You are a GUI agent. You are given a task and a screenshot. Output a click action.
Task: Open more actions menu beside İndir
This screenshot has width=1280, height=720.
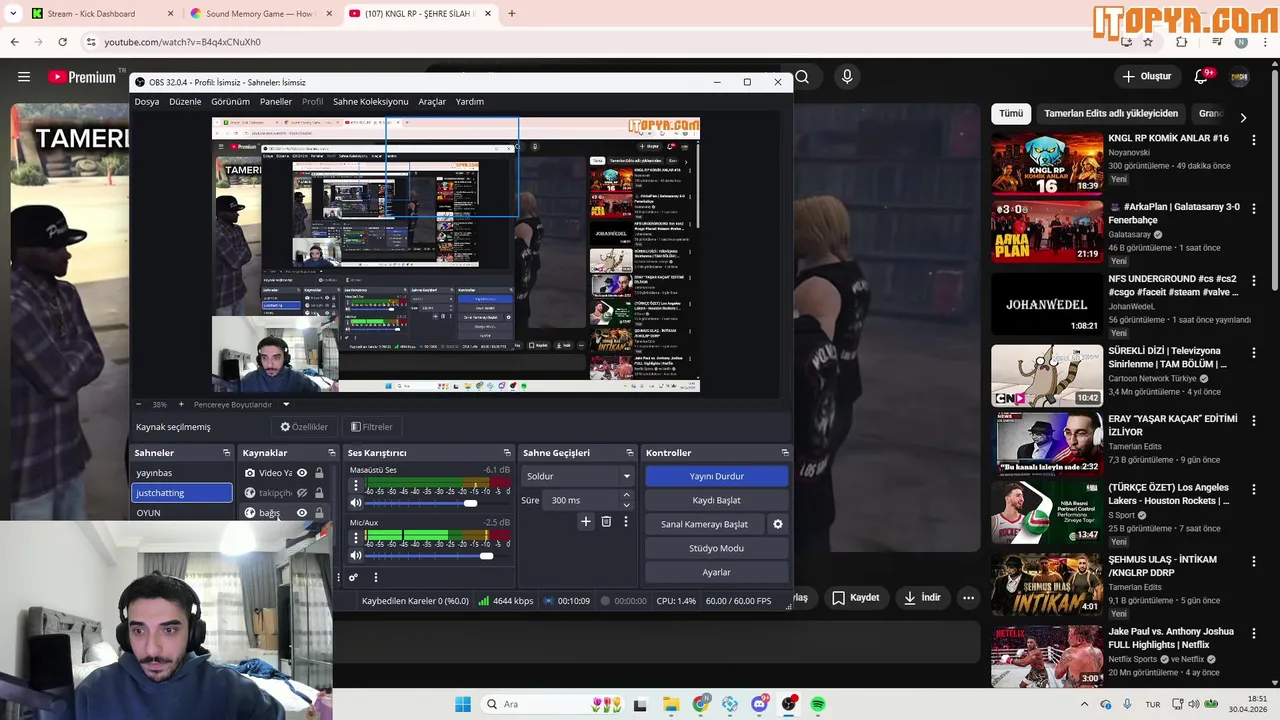968,598
